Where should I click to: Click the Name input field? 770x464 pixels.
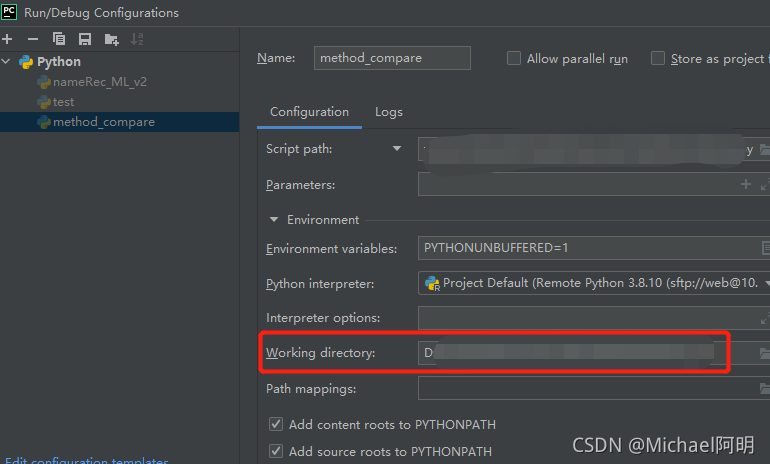[x=392, y=58]
